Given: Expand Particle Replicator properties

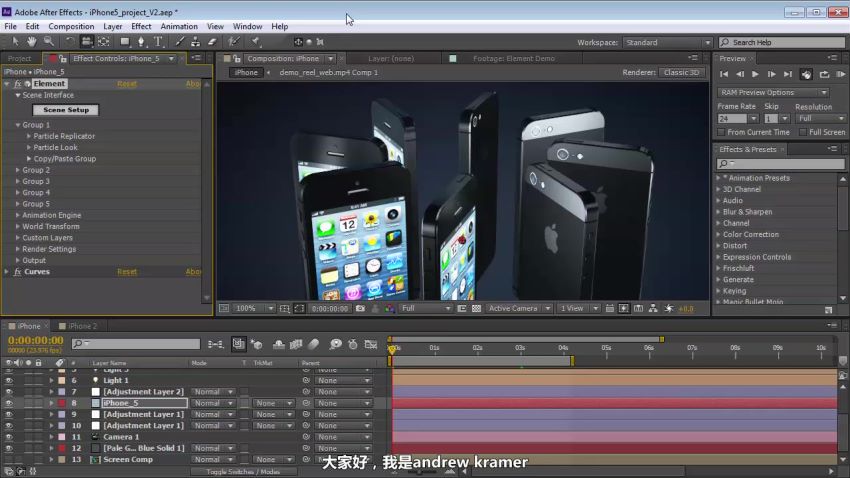Looking at the screenshot, I should [x=29, y=136].
